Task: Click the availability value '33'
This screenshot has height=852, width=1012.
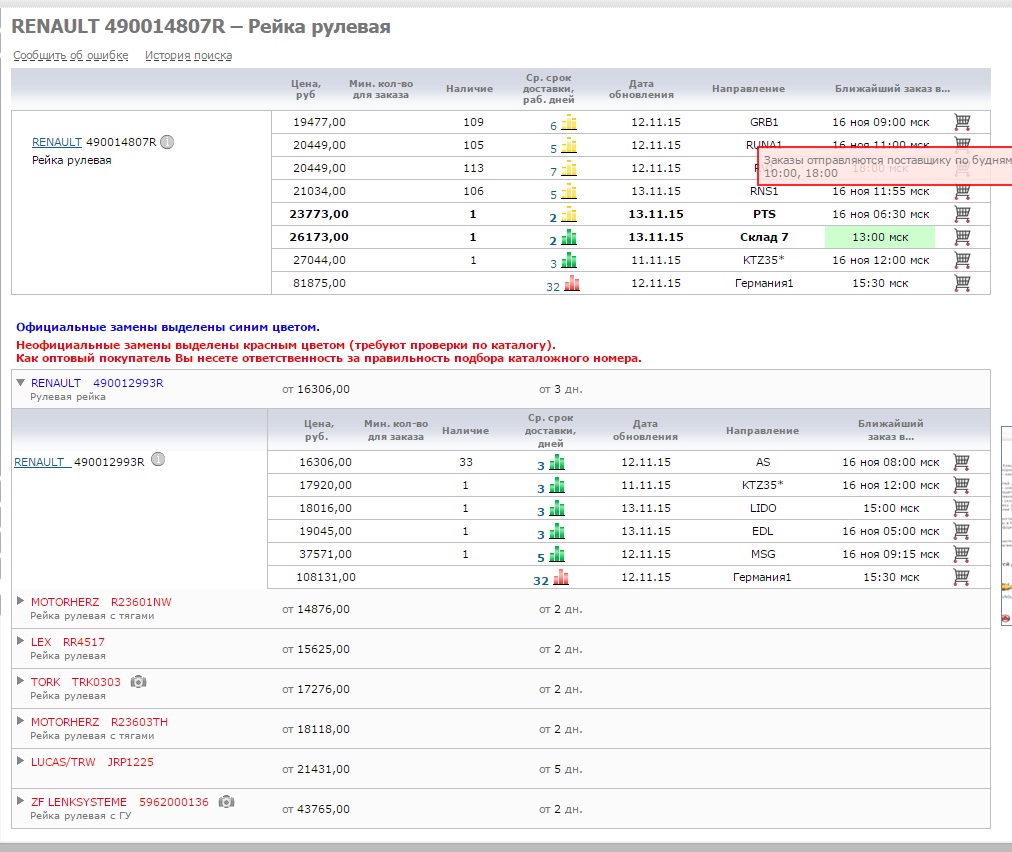Action: pyautogui.click(x=466, y=462)
